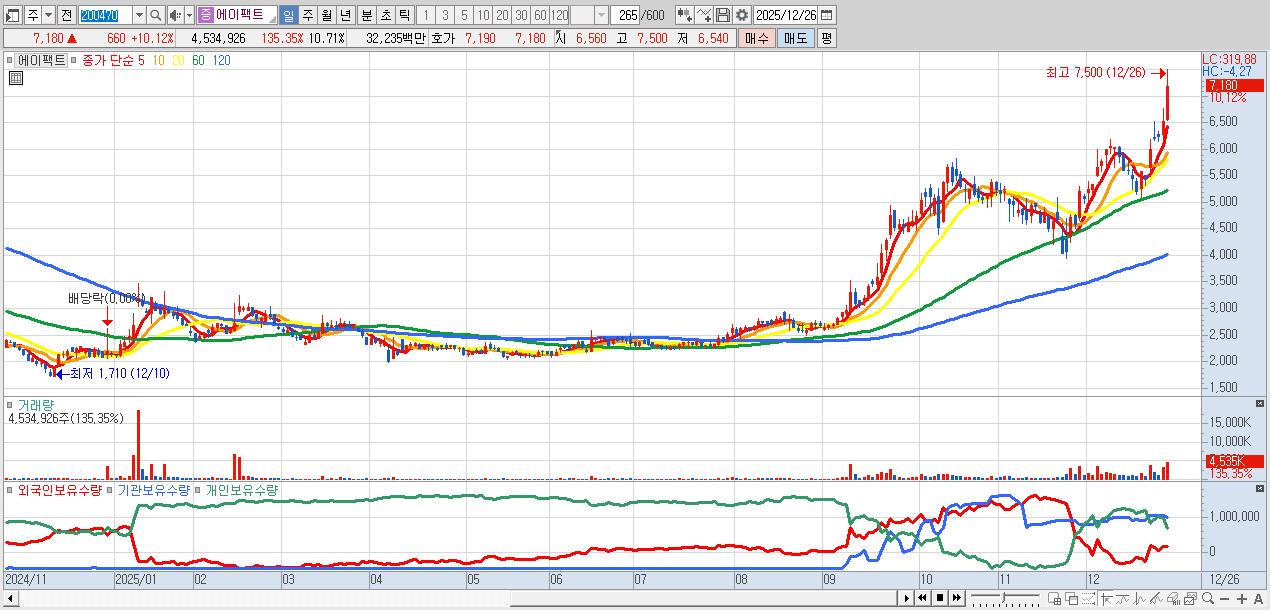
Task: Toggle the small square before 에이팩트 legend
Action: (x=9, y=60)
